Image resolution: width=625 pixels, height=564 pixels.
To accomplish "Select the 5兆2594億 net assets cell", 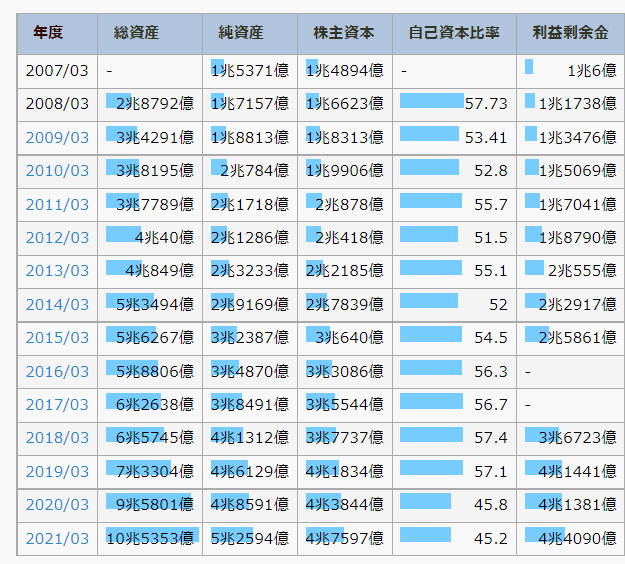I will coord(250,539).
